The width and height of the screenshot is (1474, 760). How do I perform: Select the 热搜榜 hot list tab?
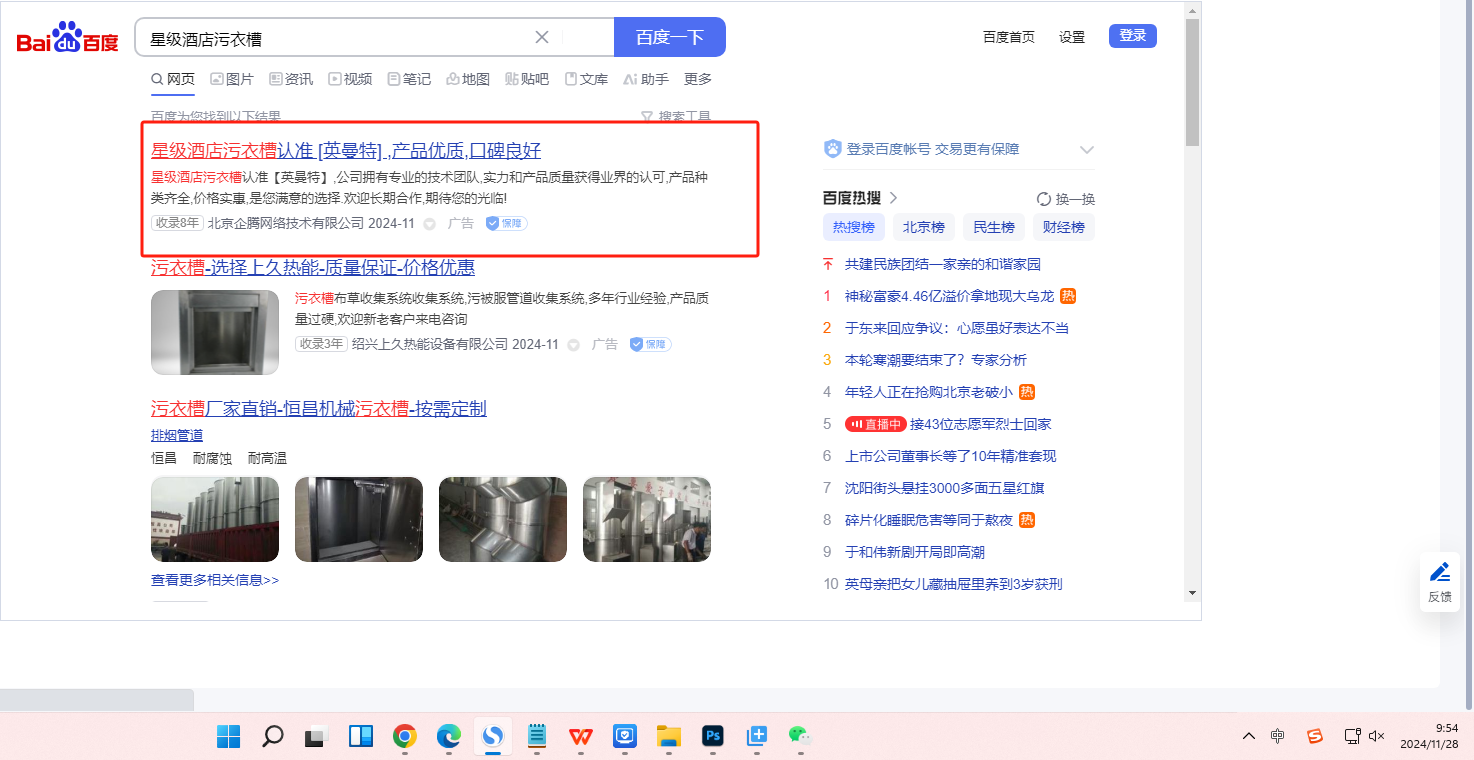854,227
